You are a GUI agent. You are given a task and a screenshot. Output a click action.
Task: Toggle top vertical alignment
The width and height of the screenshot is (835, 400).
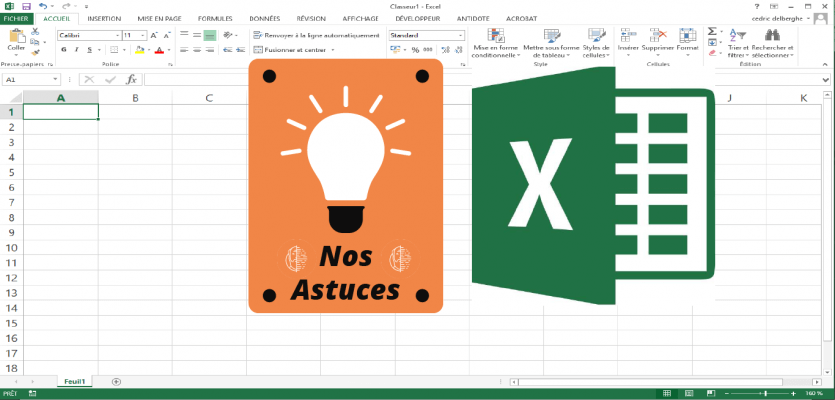click(184, 35)
